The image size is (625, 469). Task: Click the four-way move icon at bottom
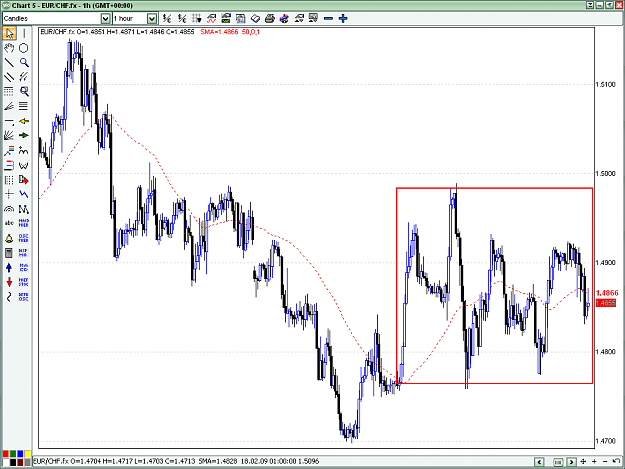583,461
